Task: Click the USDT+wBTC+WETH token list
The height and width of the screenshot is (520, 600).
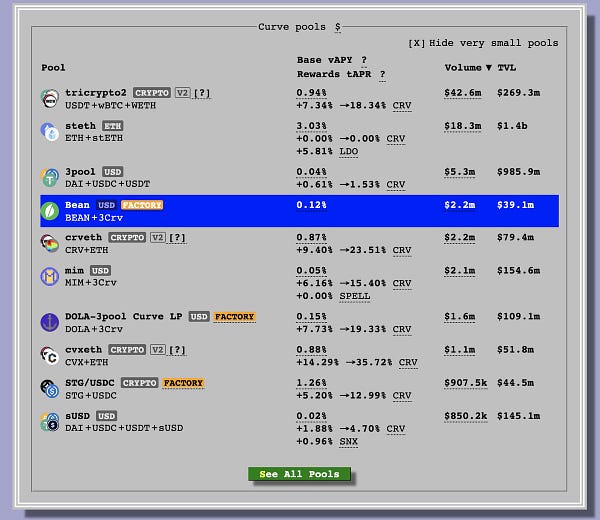Action: point(110,106)
